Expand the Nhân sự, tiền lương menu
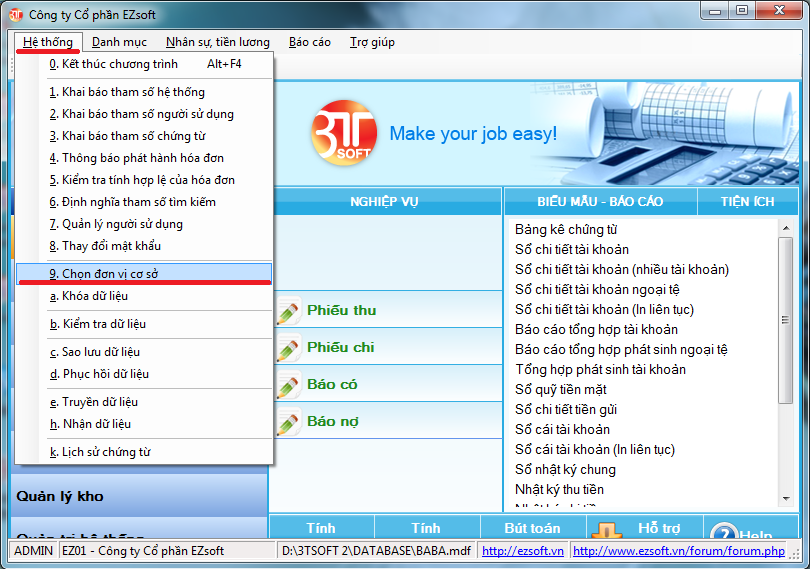This screenshot has height=569, width=810. pyautogui.click(x=218, y=42)
